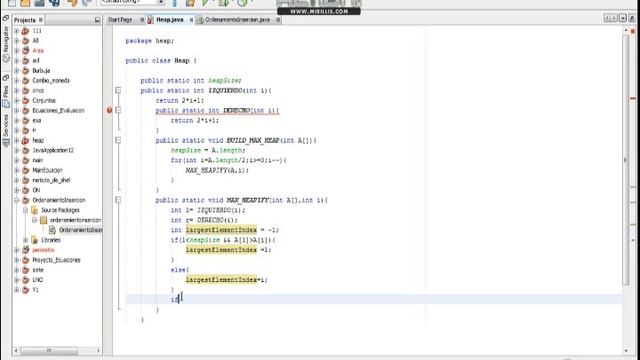Screen dimensions: 640x360
Task: Close the Heap.java tab
Action: click(x=191, y=20)
